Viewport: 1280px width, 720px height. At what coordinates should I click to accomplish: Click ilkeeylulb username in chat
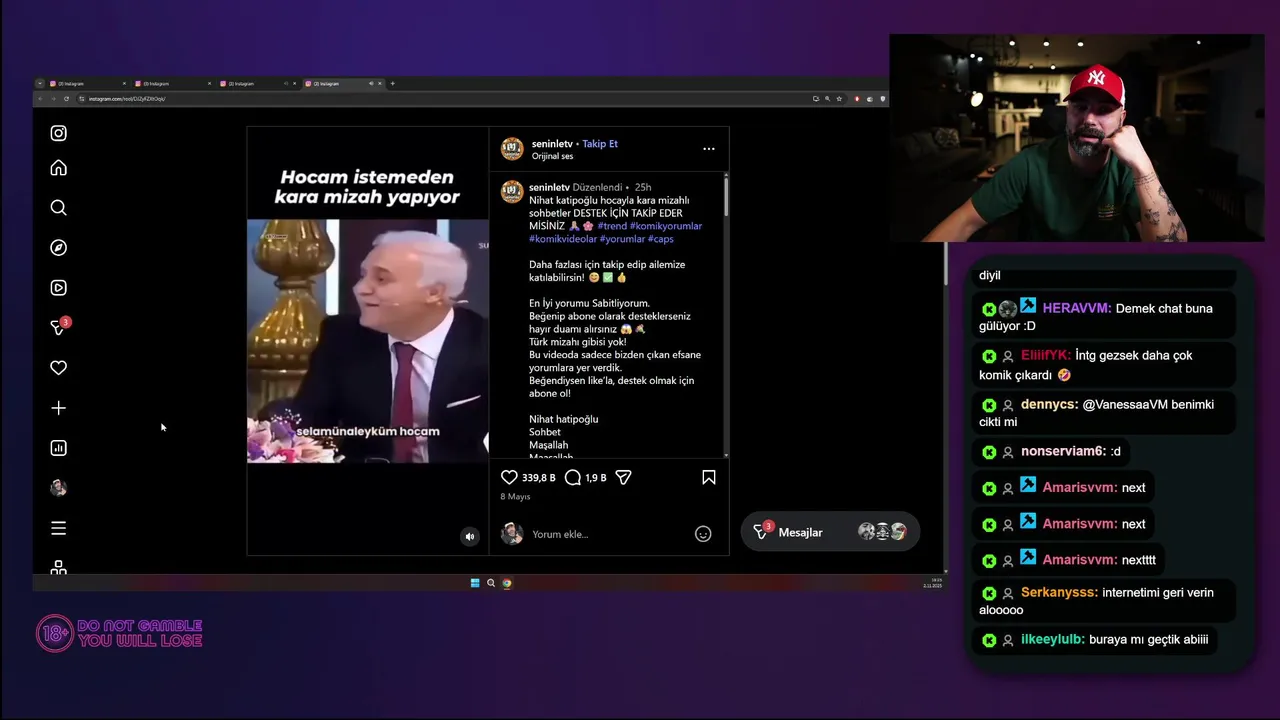pyautogui.click(x=1052, y=639)
